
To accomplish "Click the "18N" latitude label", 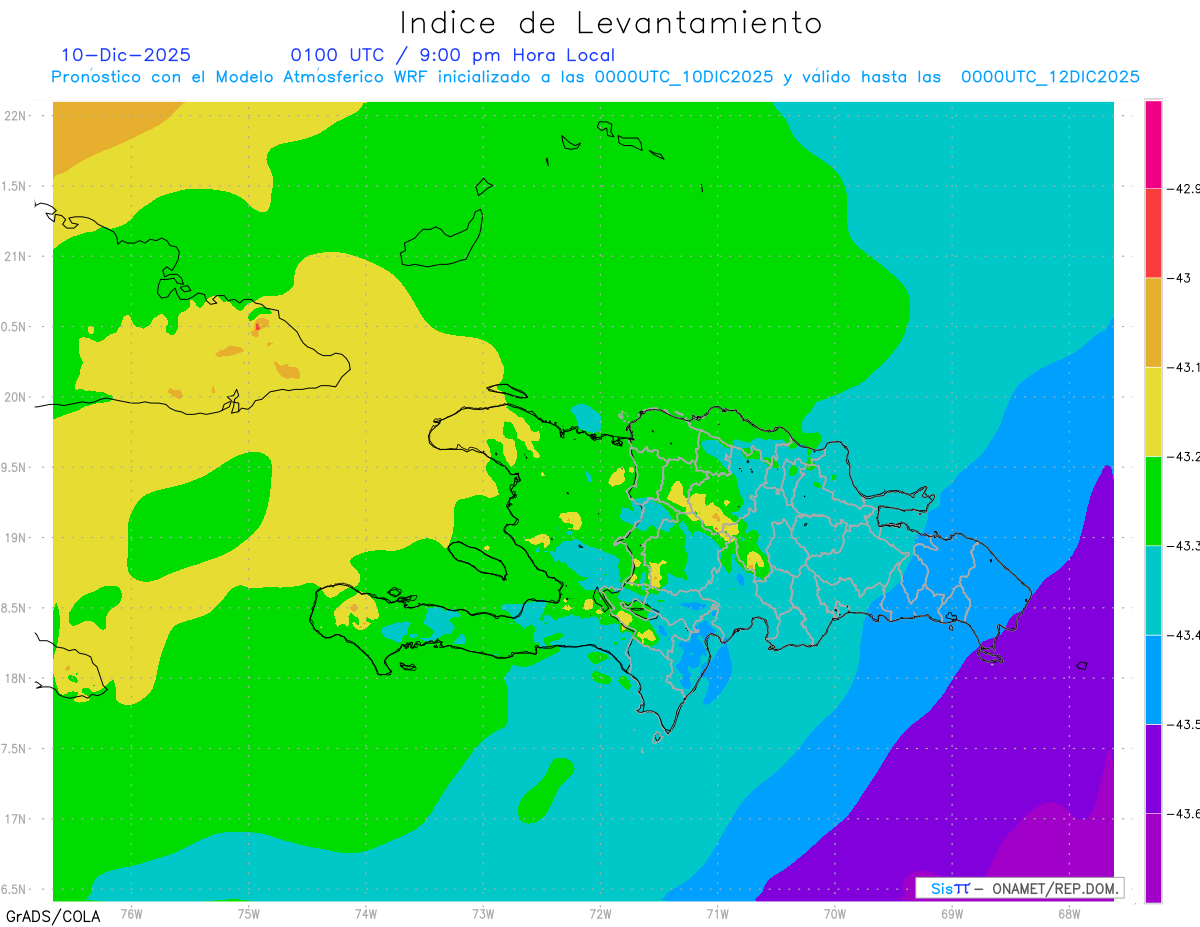I will point(17,678).
